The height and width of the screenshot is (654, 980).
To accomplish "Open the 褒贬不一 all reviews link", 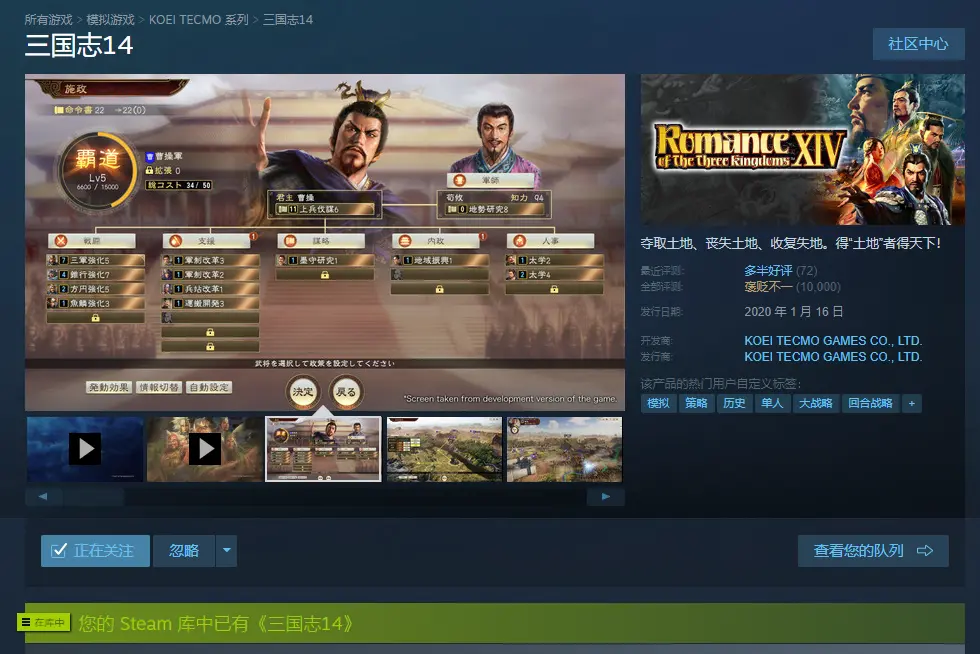I will pyautogui.click(x=768, y=286).
